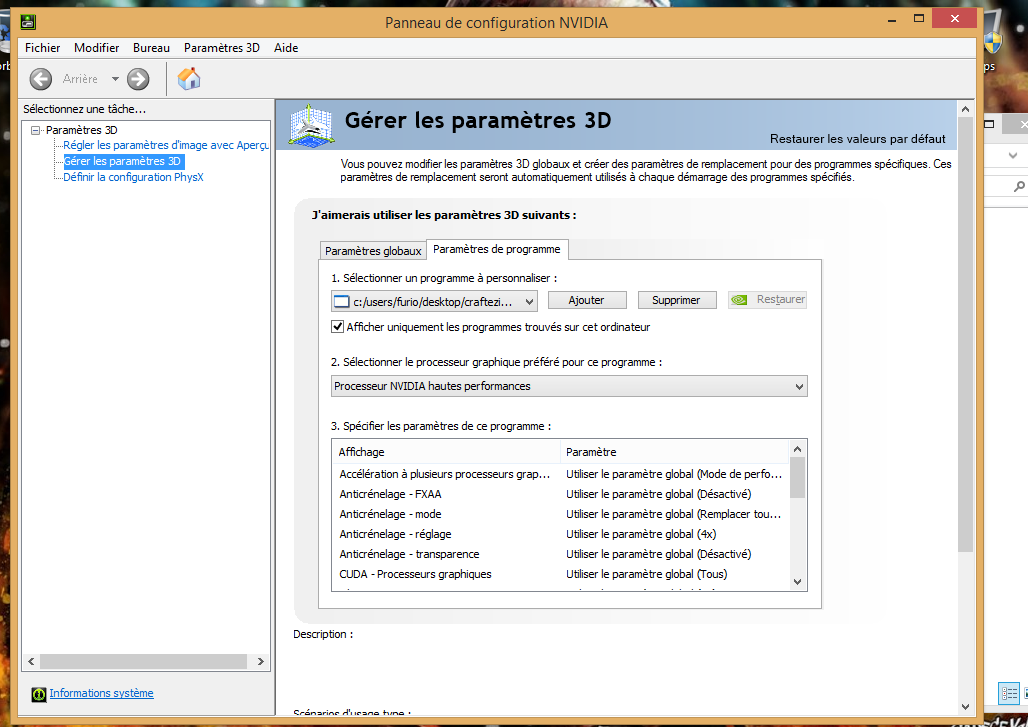Viewport: 1028px width, 727px height.
Task: Click the Restaurer button
Action: click(x=767, y=300)
